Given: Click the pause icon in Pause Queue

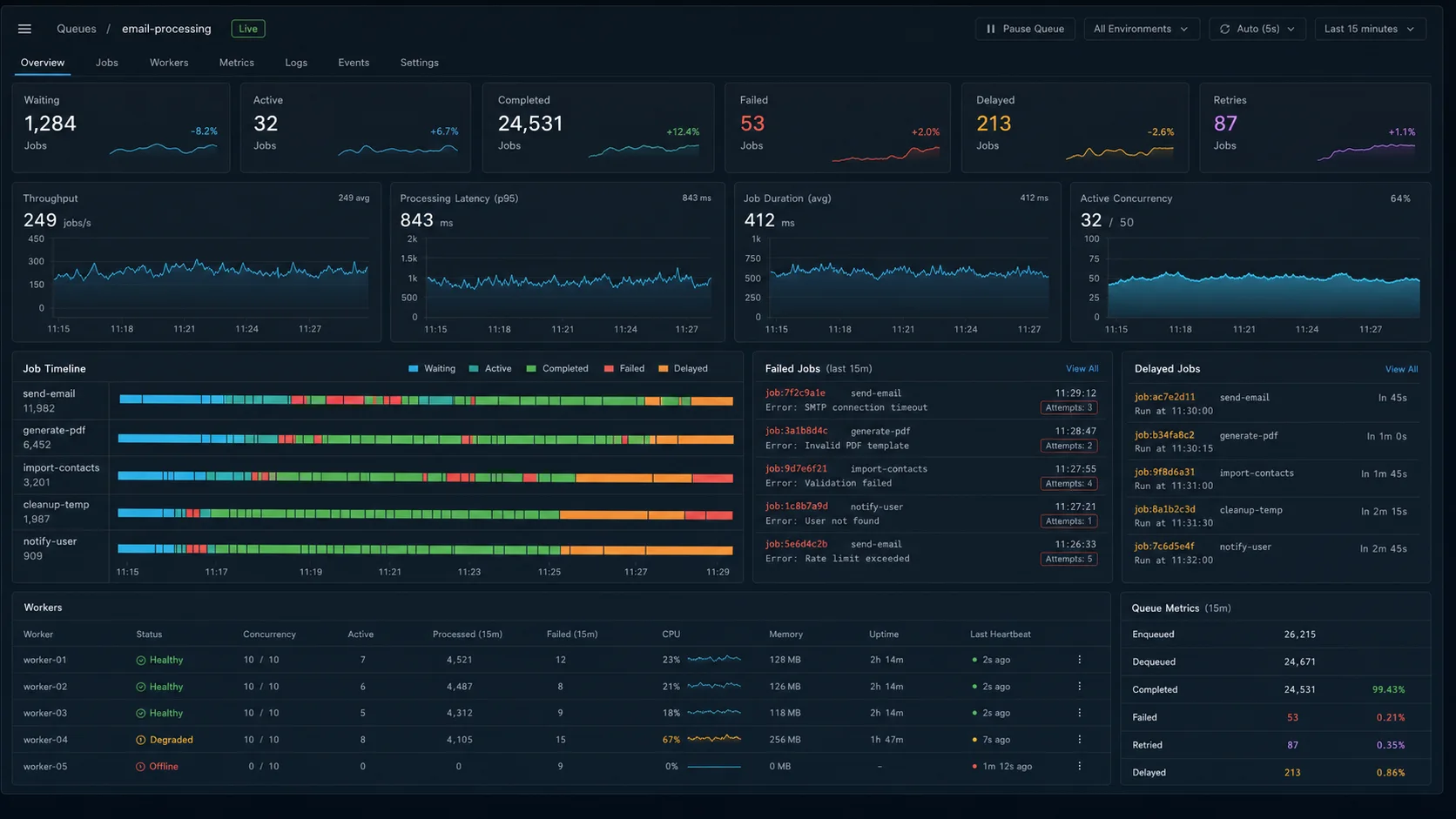Looking at the screenshot, I should 990,29.
